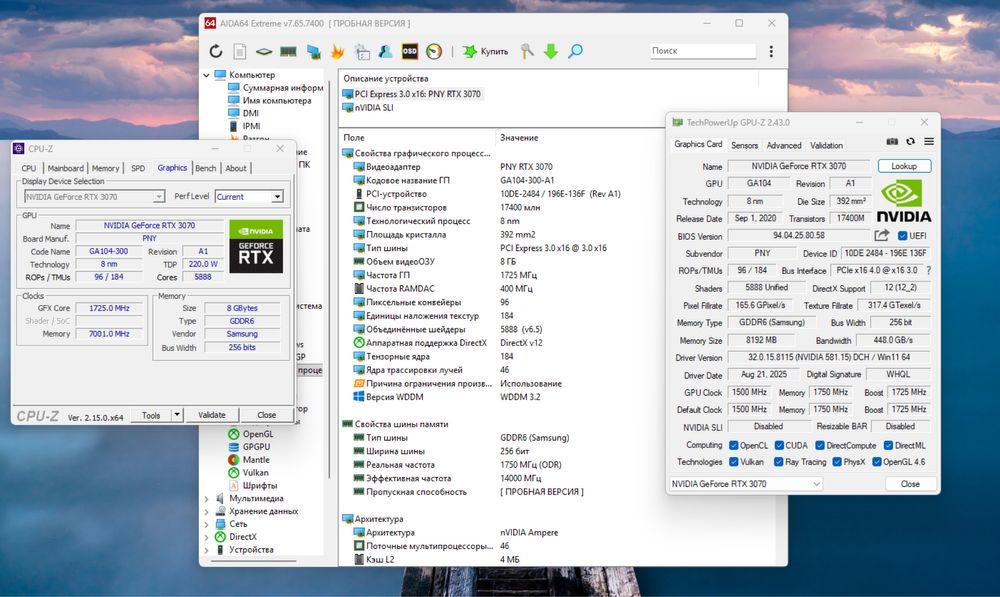Switch to the Mainboard tab in CPU-Z
The width and height of the screenshot is (1000, 597).
pos(65,168)
